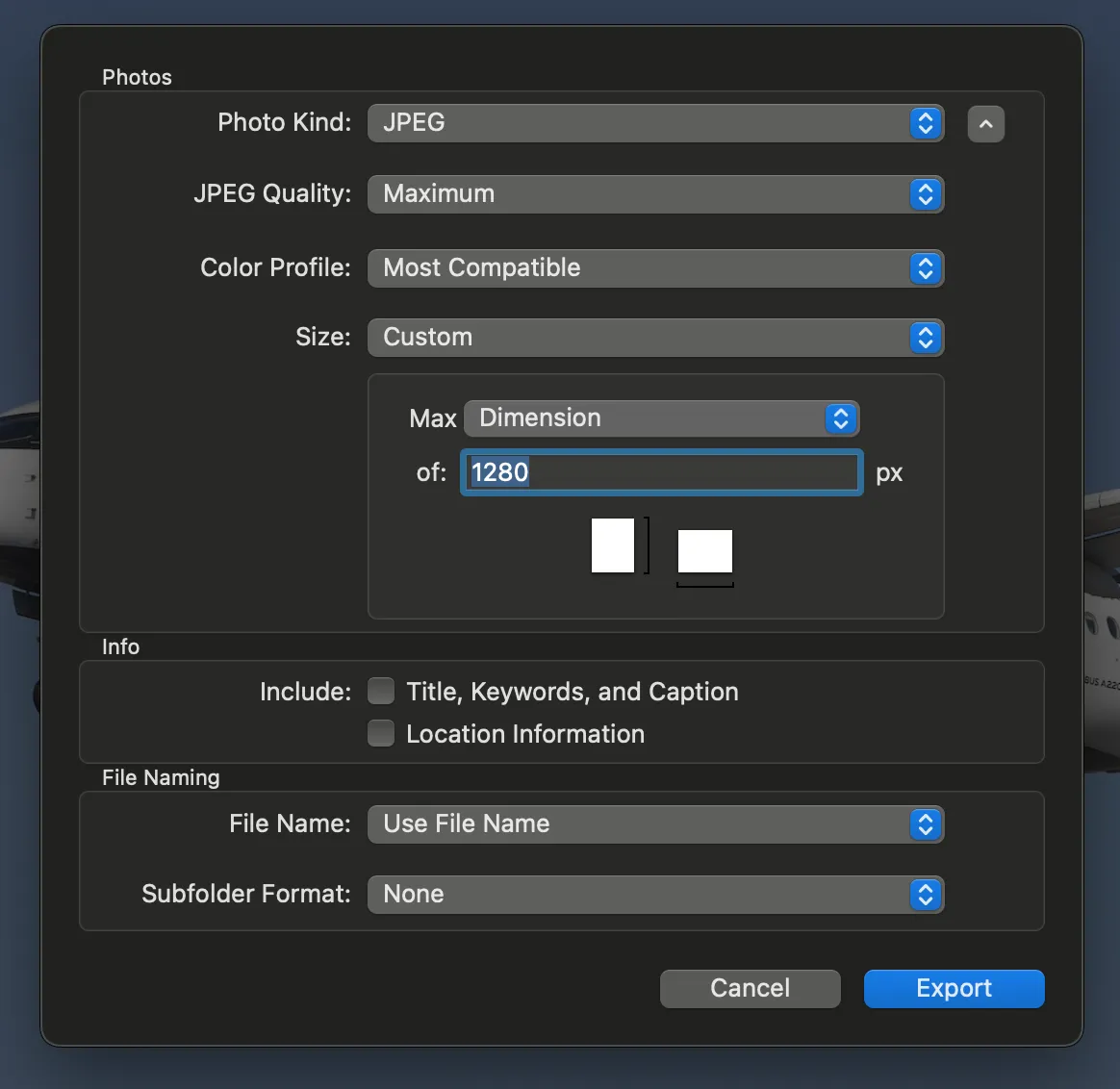
Task: Click the Cancel button
Action: (x=750, y=988)
